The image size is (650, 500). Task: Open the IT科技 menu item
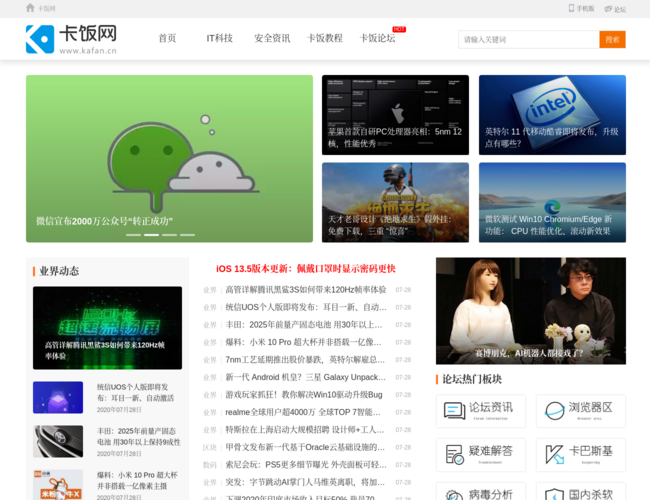click(x=220, y=38)
